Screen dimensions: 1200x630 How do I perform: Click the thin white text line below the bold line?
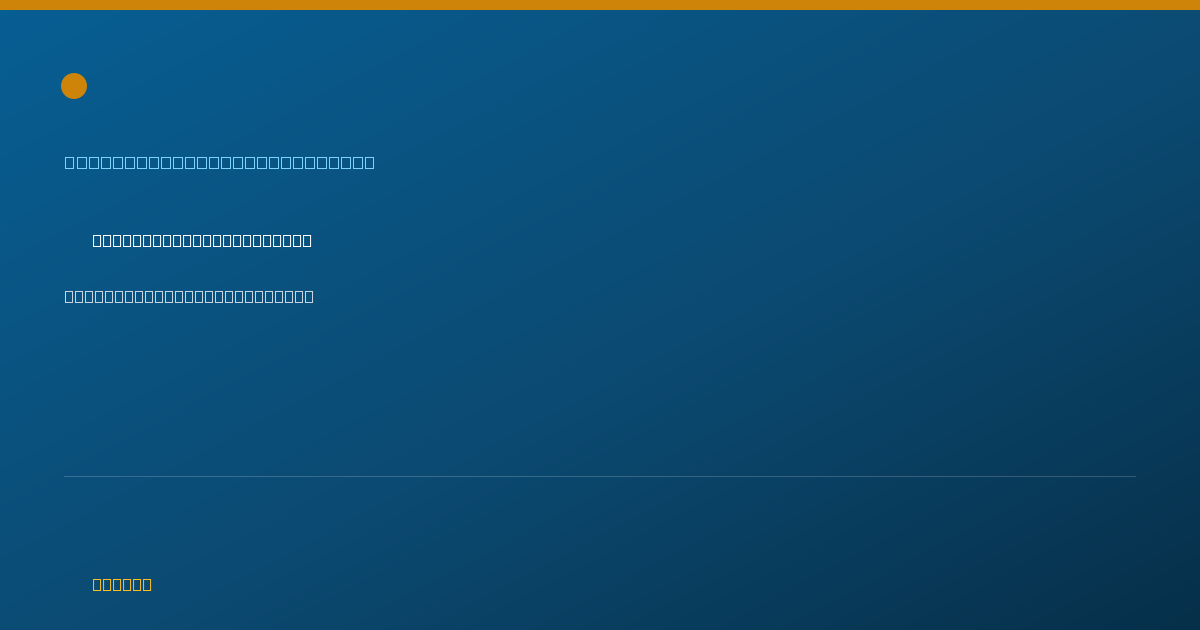tap(189, 296)
